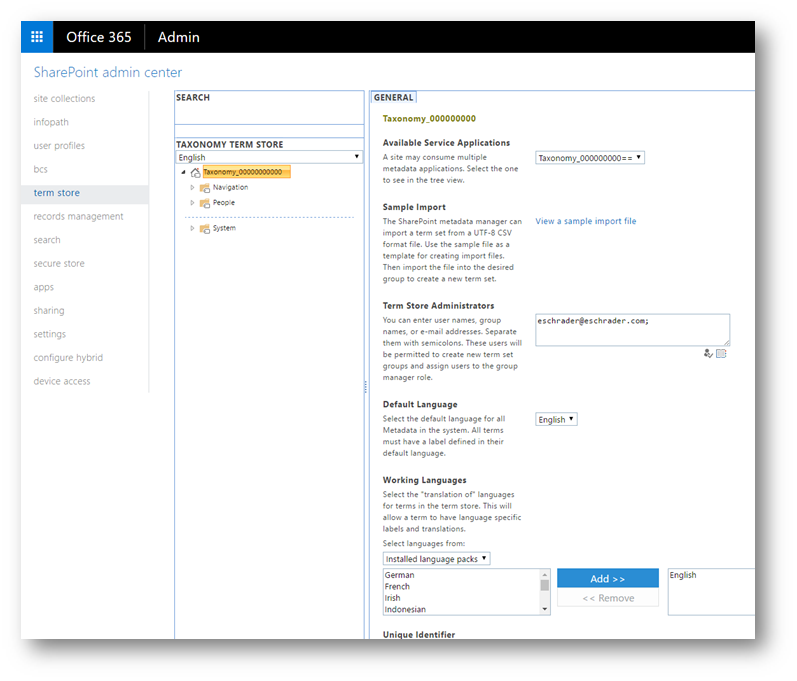The image size is (797, 681).
Task: Collapse the Taxonomy root node
Action: coord(183,172)
